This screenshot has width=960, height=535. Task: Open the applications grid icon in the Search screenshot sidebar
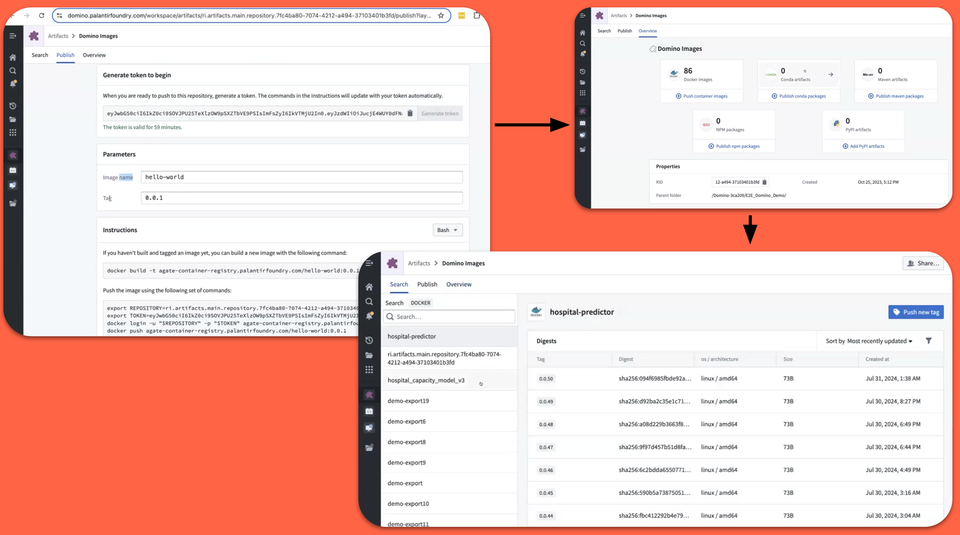click(x=369, y=370)
